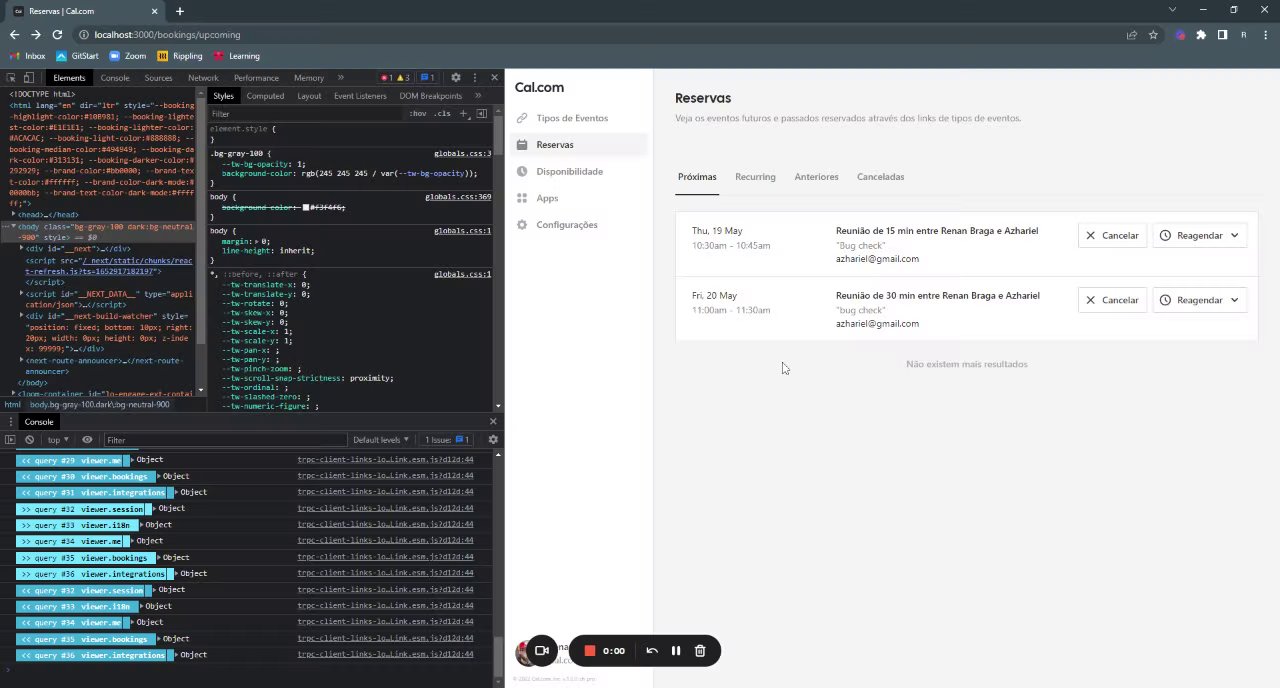This screenshot has height=688, width=1280.
Task: Expand the head element in DOM tree
Action: (x=14, y=214)
